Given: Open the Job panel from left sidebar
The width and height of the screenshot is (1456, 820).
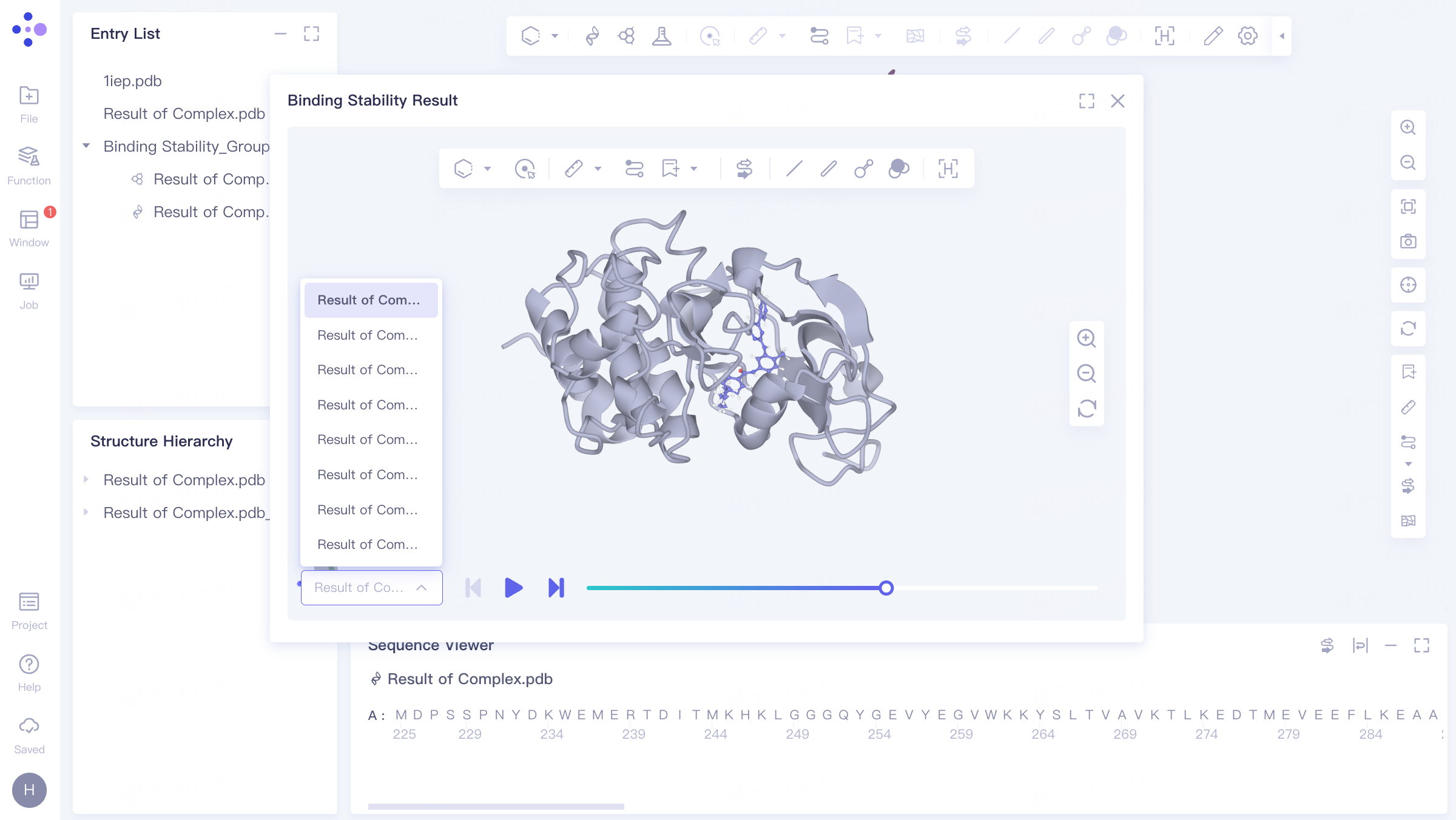Looking at the screenshot, I should pyautogui.click(x=29, y=290).
